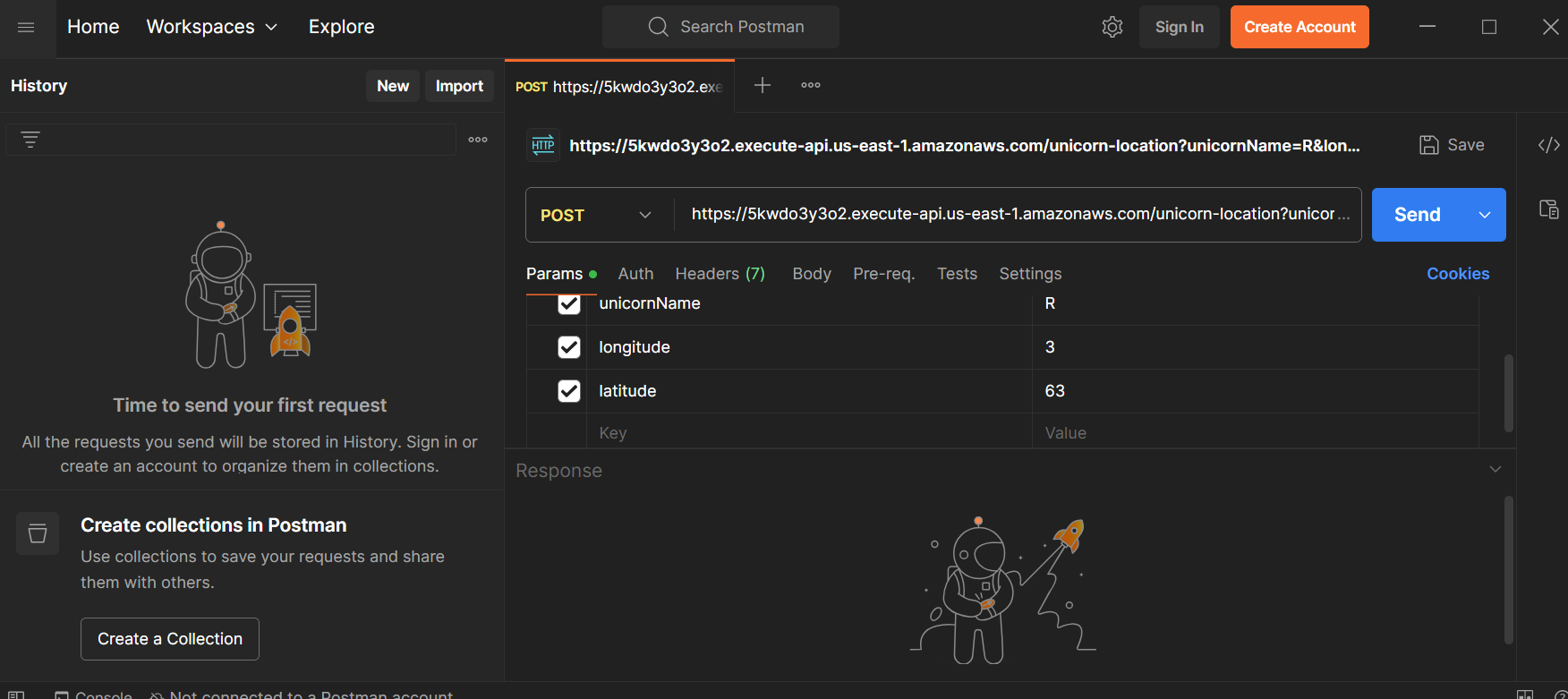The image size is (1568, 699).
Task: Click Create a Collection button
Action: (170, 639)
